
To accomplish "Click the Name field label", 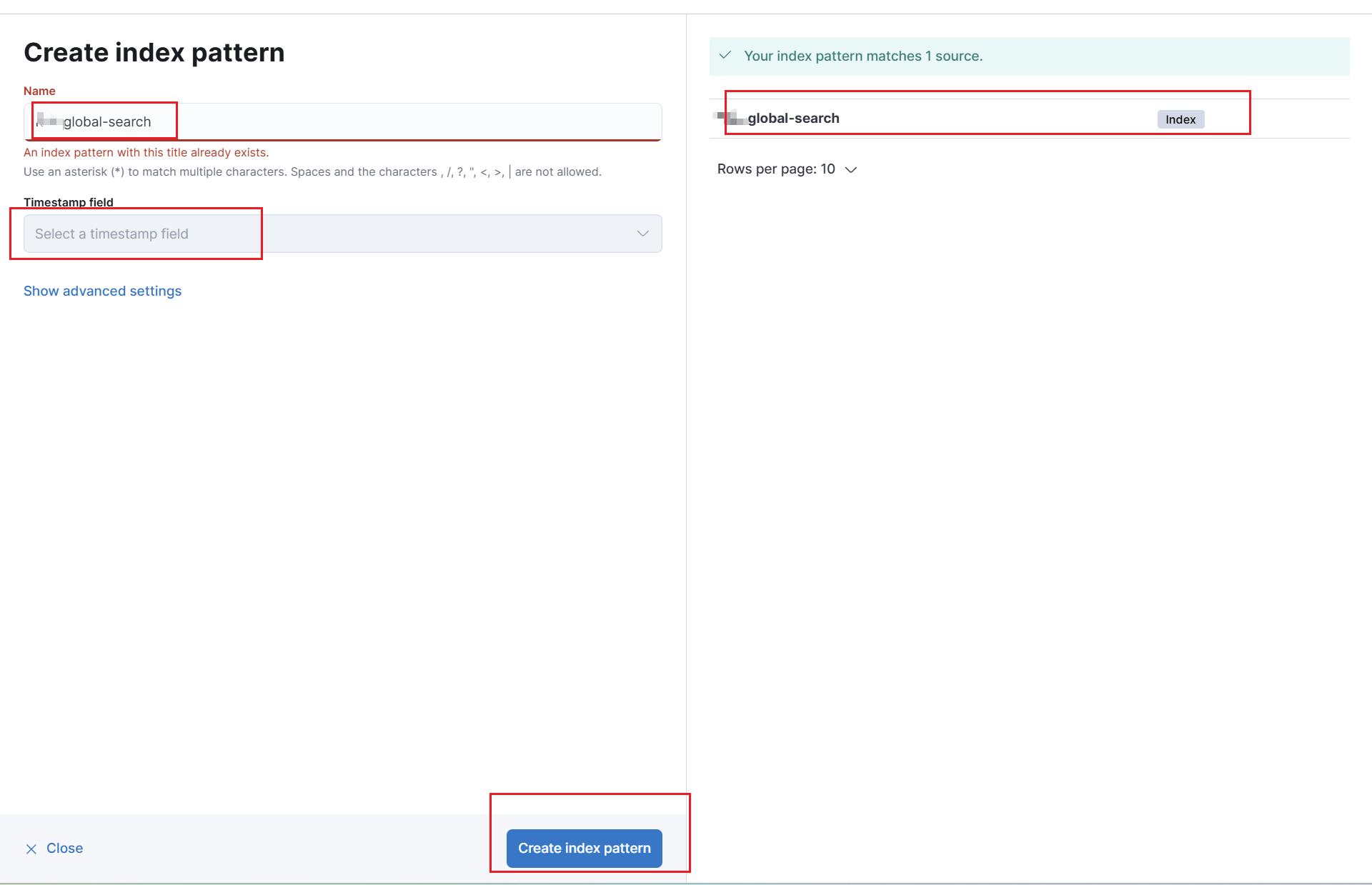I will pos(39,91).
